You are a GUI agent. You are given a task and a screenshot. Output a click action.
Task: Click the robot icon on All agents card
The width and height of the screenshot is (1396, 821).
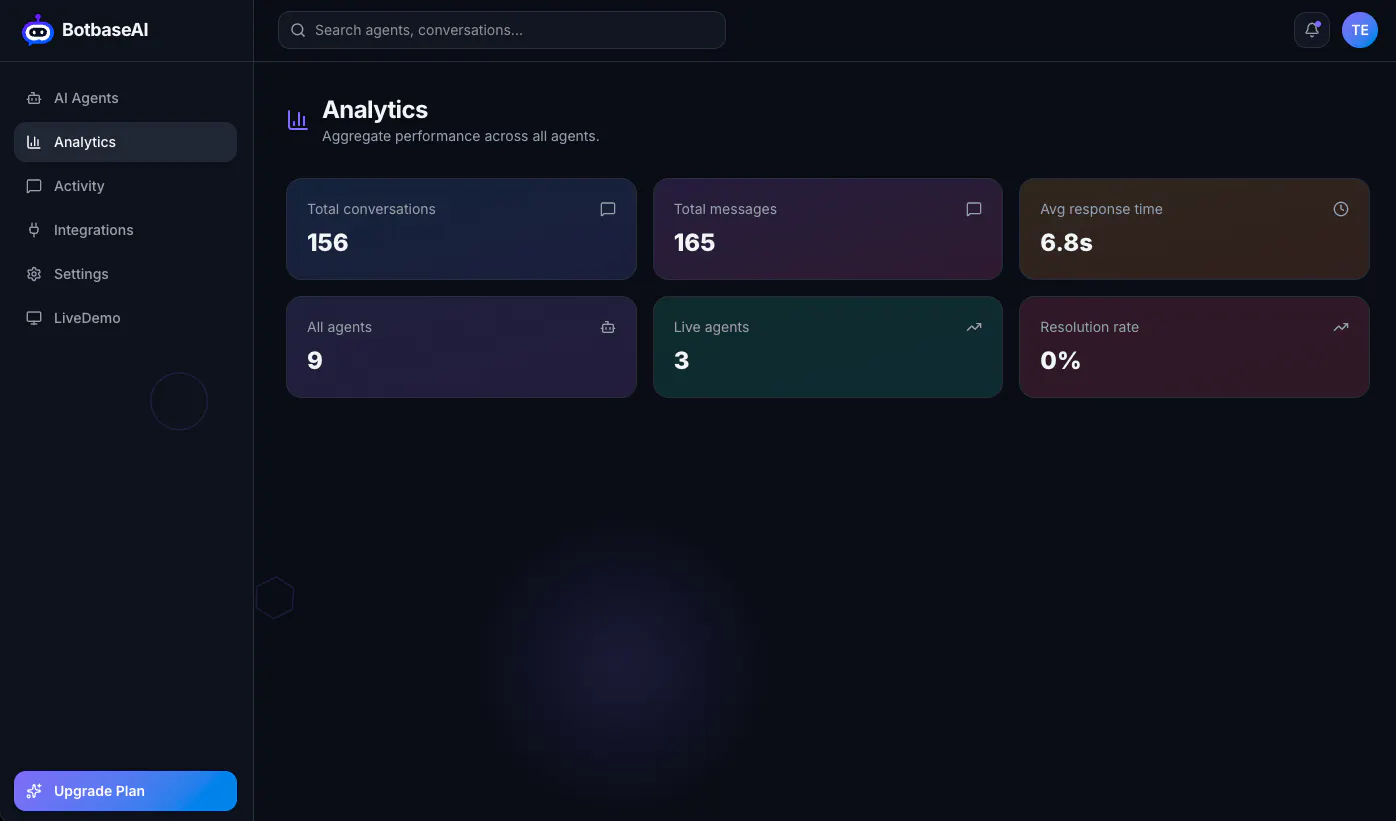[x=608, y=327]
